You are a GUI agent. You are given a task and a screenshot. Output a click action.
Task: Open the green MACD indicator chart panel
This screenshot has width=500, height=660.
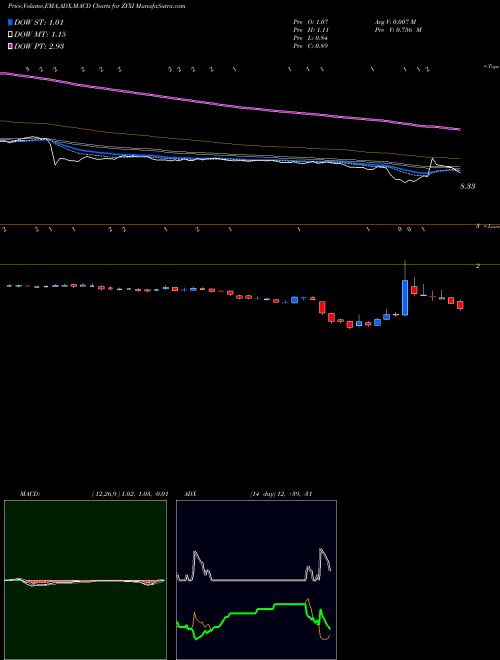pos(85,580)
